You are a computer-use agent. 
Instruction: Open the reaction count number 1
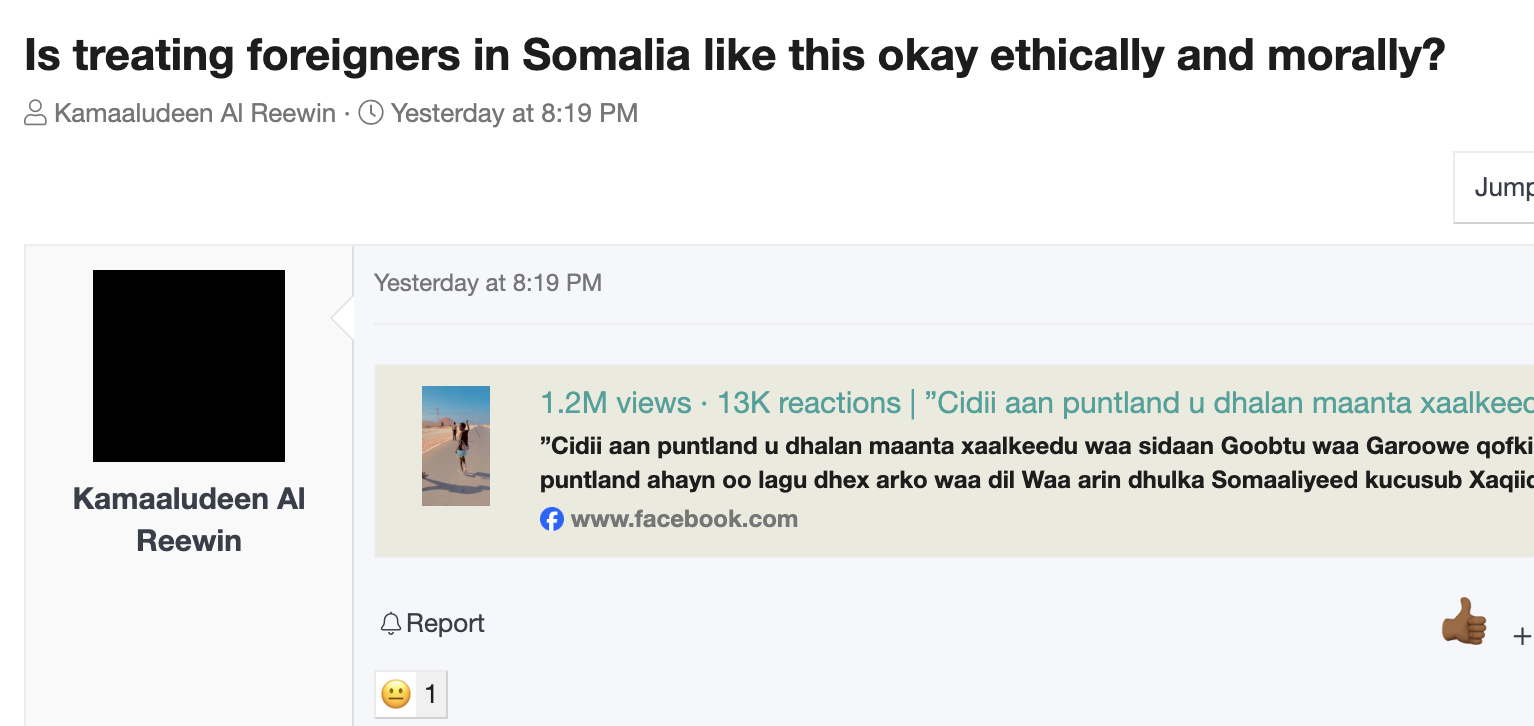coord(431,694)
